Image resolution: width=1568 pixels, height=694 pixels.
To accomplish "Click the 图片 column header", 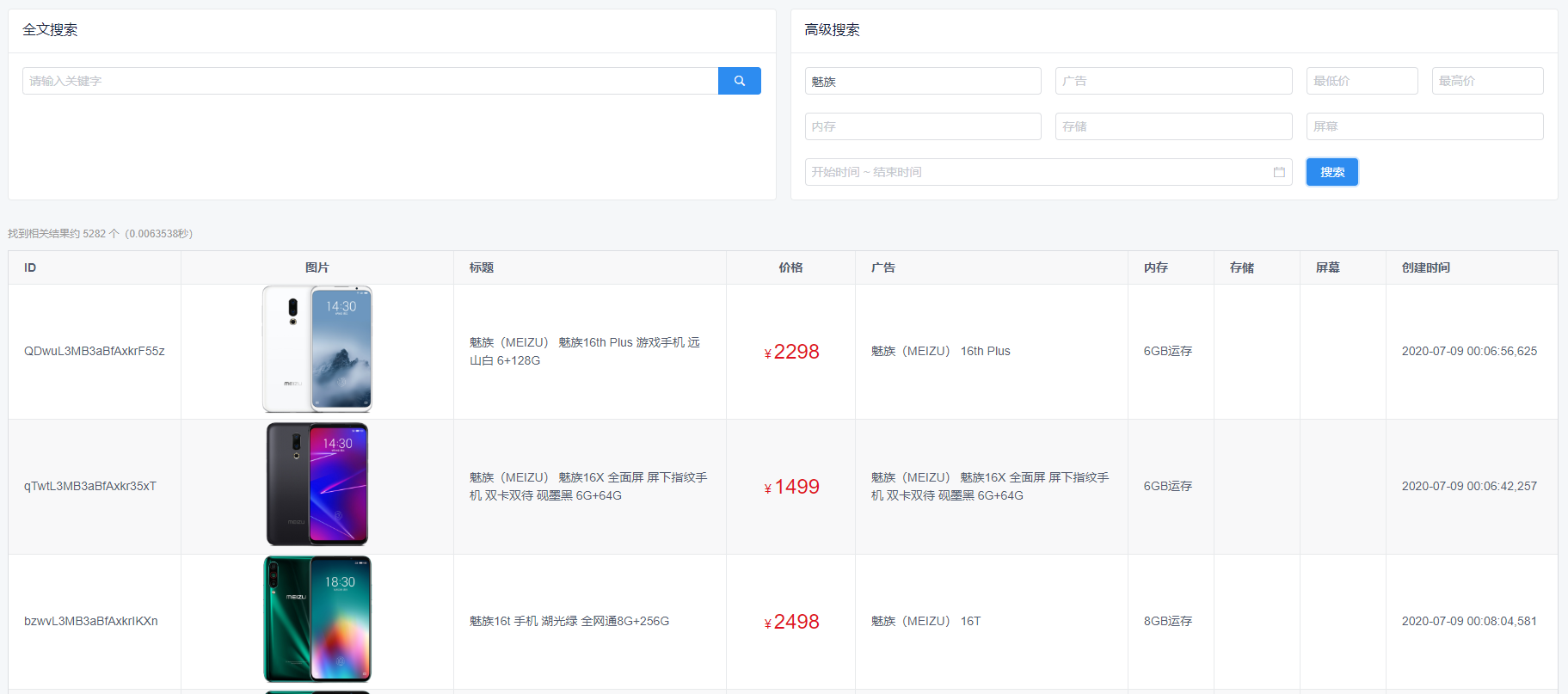I will point(317,267).
